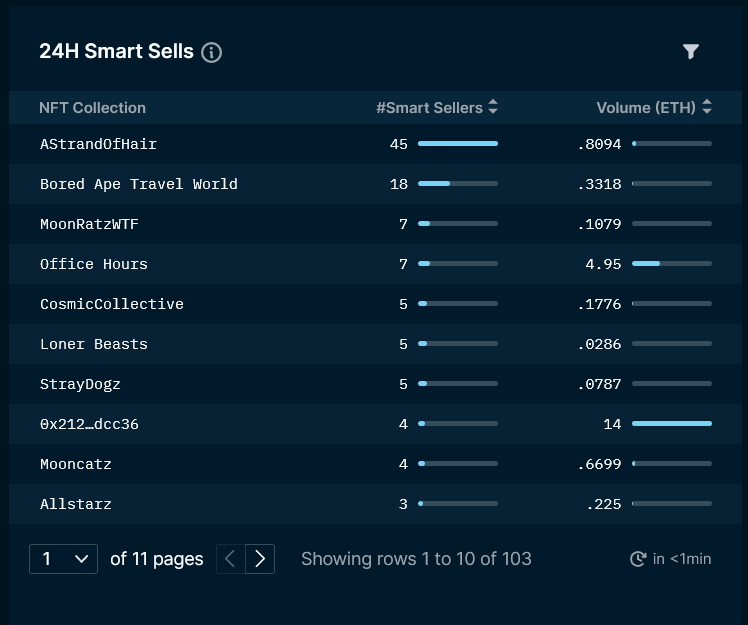This screenshot has width=748, height=625.
Task: Open Bored Ape Travel World collection
Action: [139, 184]
